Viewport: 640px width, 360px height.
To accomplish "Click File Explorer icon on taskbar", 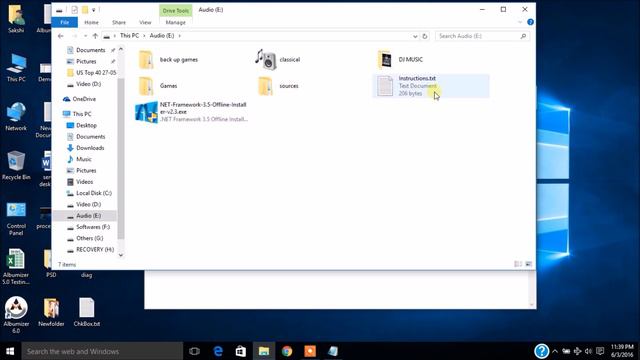I will (x=264, y=351).
